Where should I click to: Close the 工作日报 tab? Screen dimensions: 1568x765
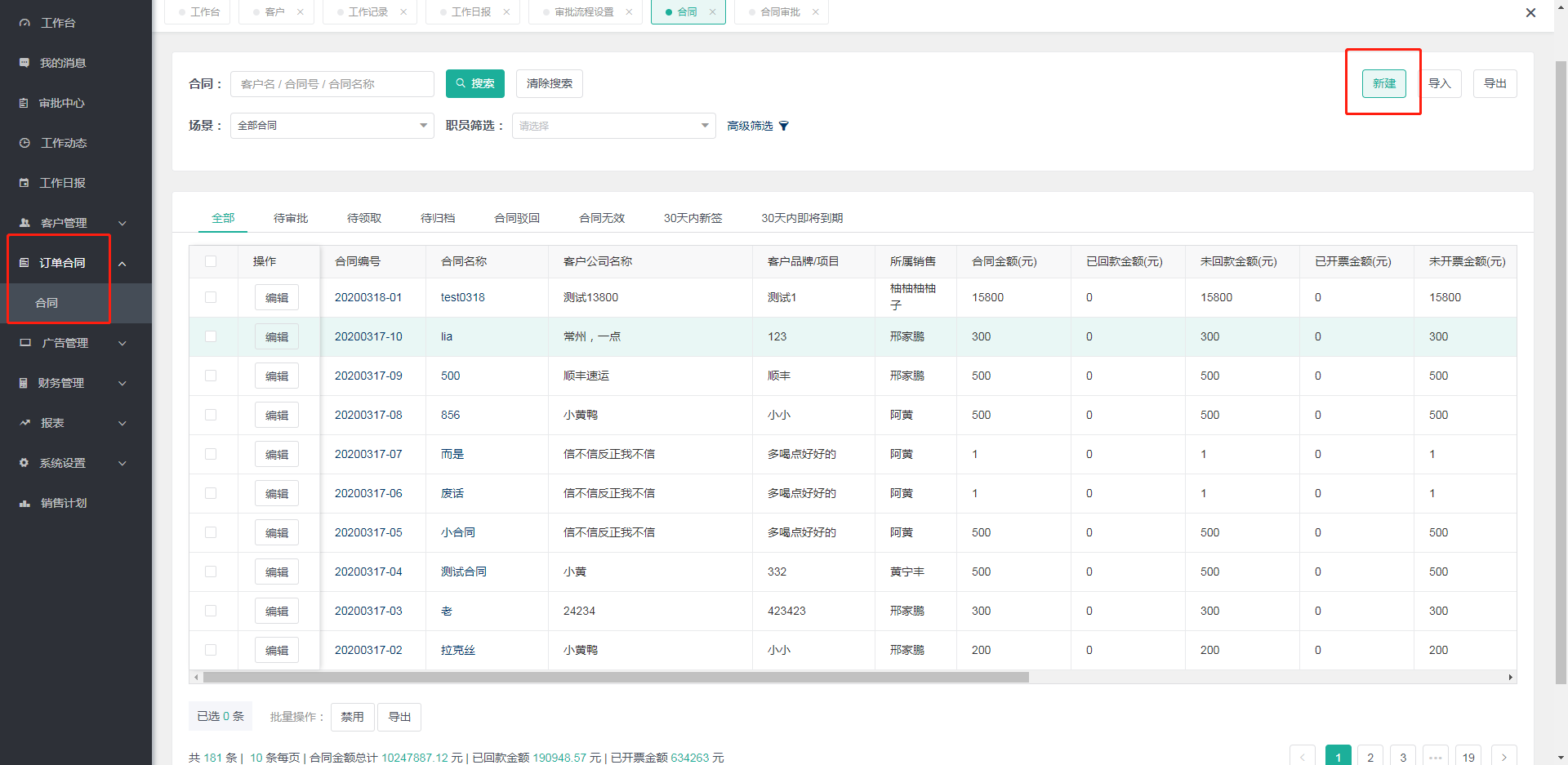506,12
